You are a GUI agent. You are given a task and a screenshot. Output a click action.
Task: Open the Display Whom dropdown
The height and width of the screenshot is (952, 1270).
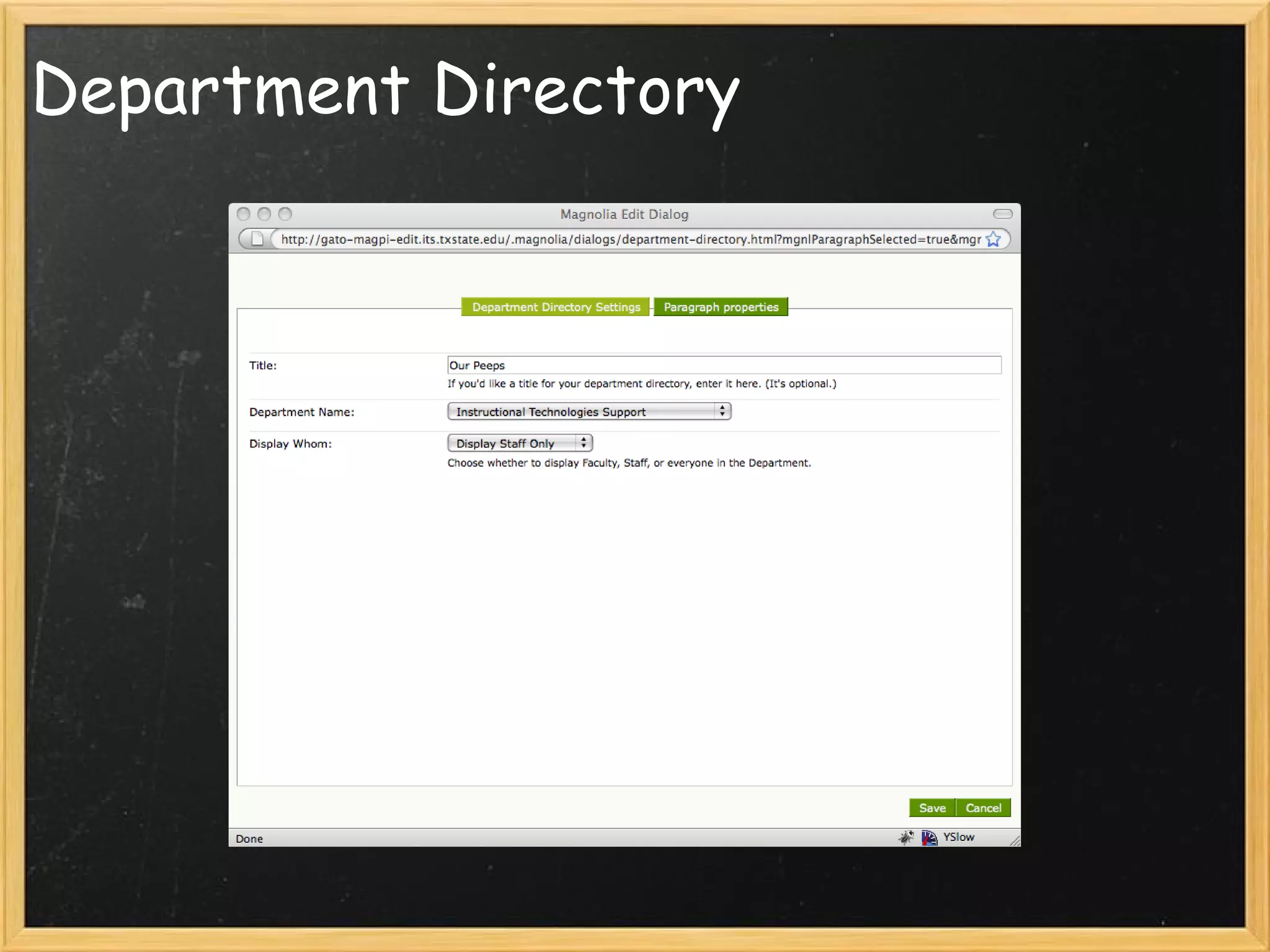(520, 443)
